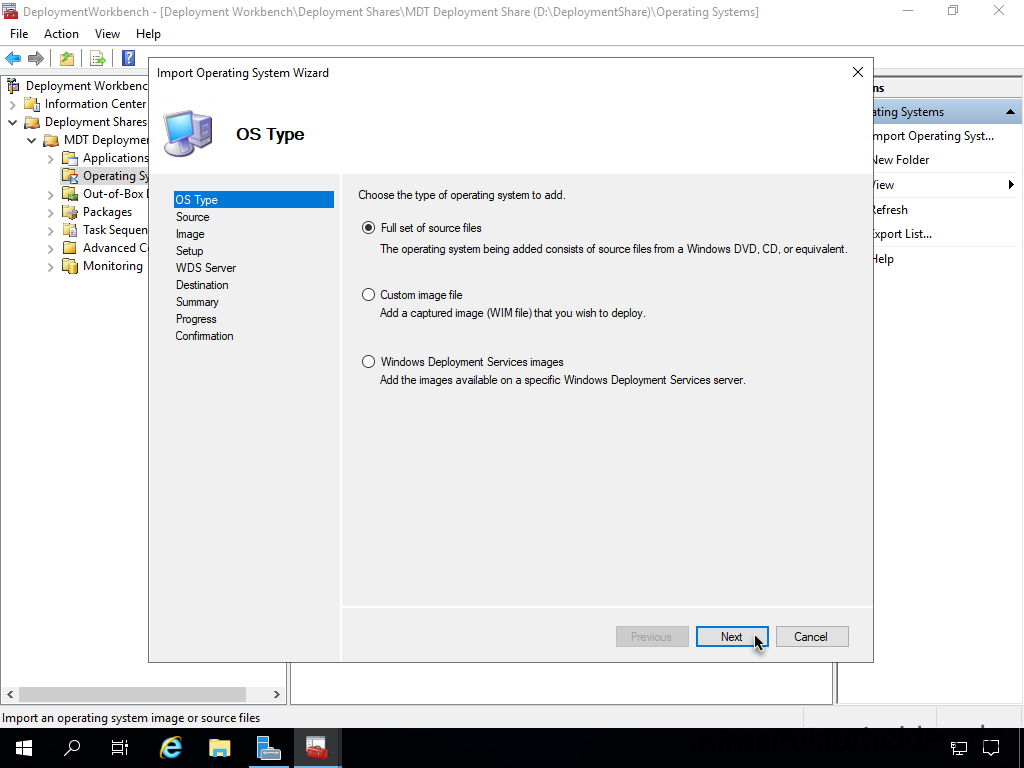
Task: Click the Back arrow toolbar icon
Action: coord(12,59)
